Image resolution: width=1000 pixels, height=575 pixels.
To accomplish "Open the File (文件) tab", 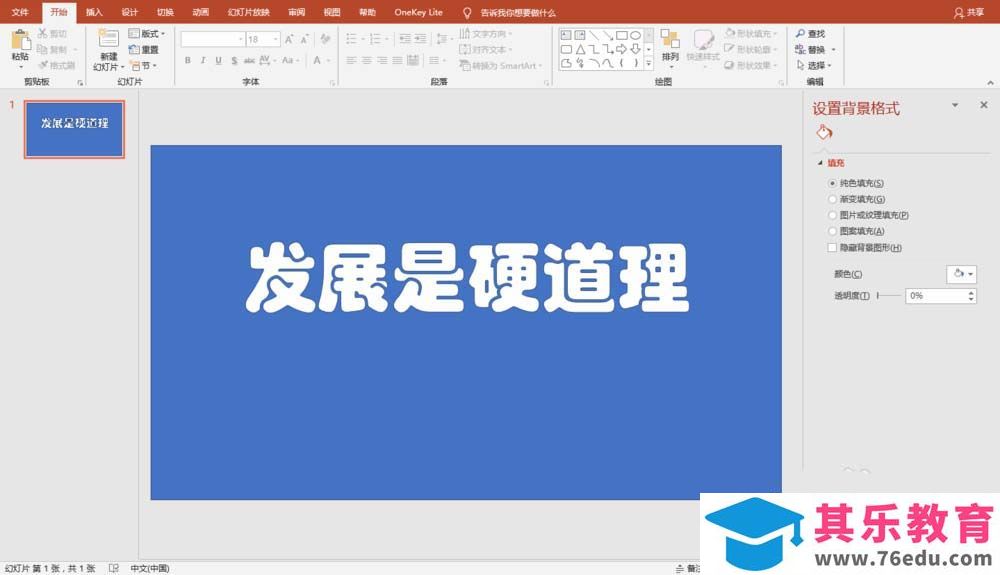I will 20,12.
